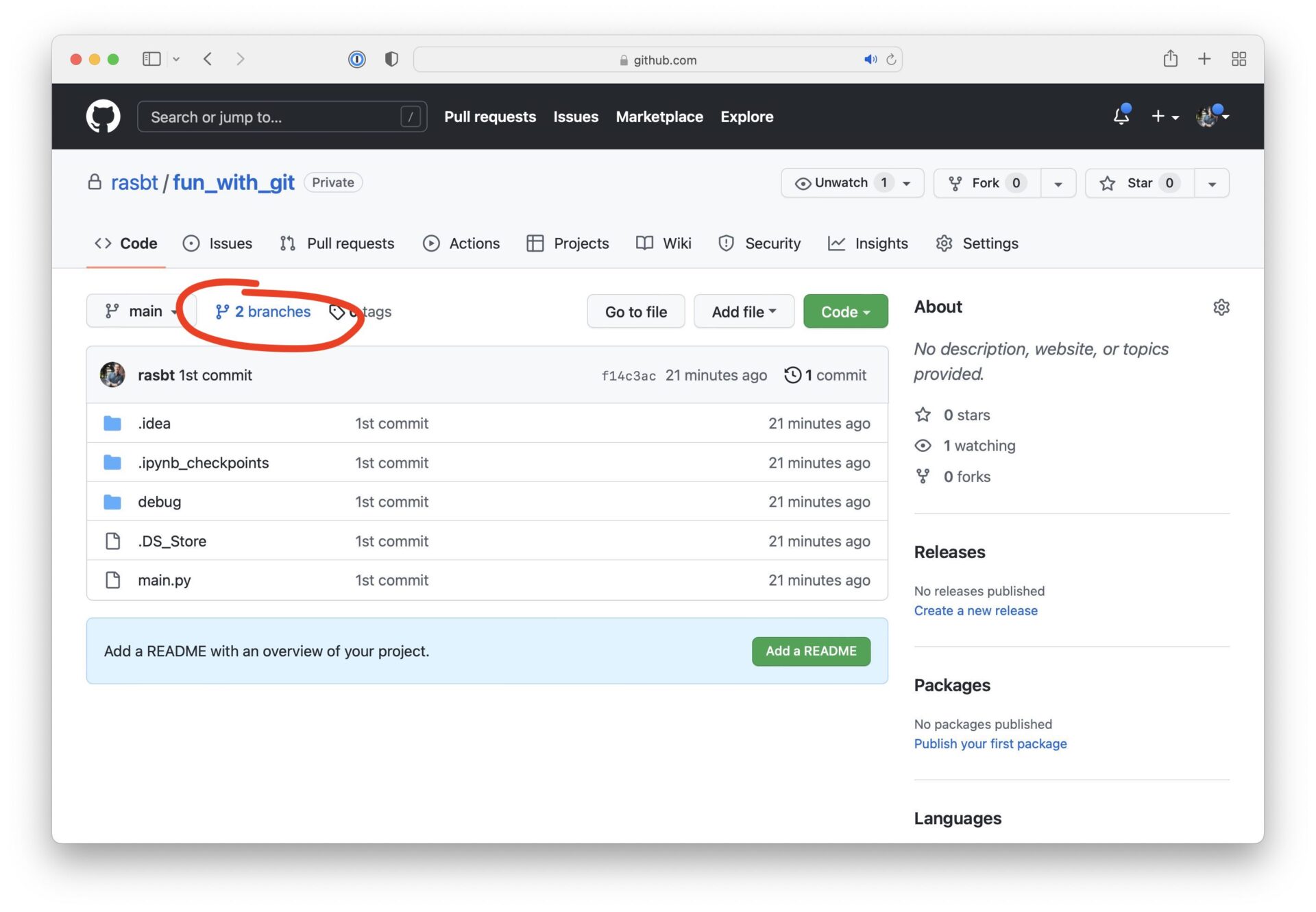Image resolution: width=1316 pixels, height=912 pixels.
Task: Expand the Unwatch dropdown arrow
Action: [x=908, y=182]
